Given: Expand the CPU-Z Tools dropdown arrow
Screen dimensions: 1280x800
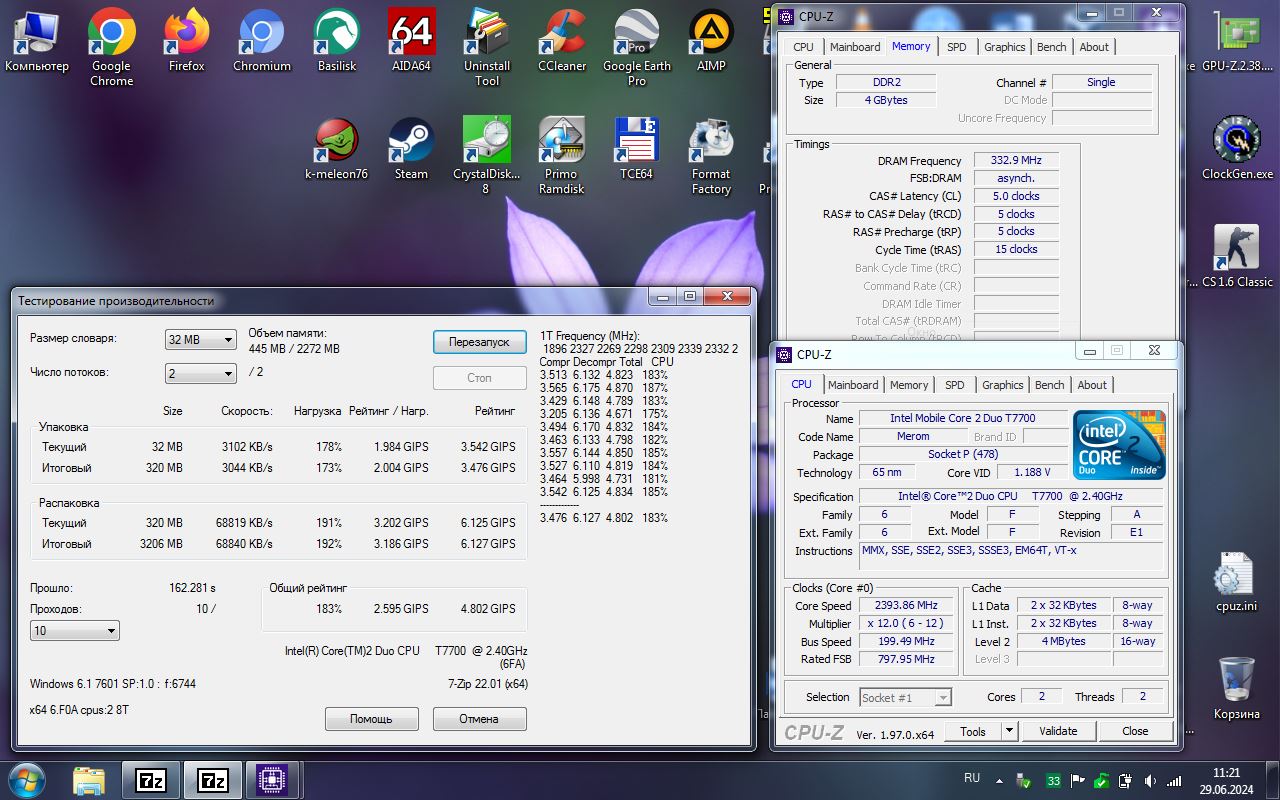Looking at the screenshot, I should (1009, 731).
